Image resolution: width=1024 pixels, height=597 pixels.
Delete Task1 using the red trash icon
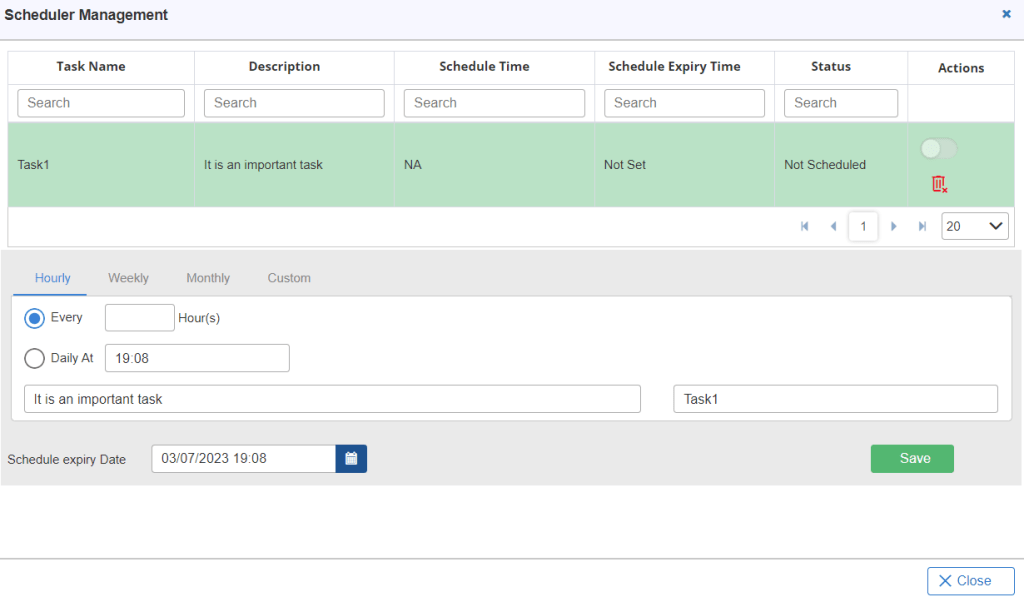pyautogui.click(x=939, y=184)
